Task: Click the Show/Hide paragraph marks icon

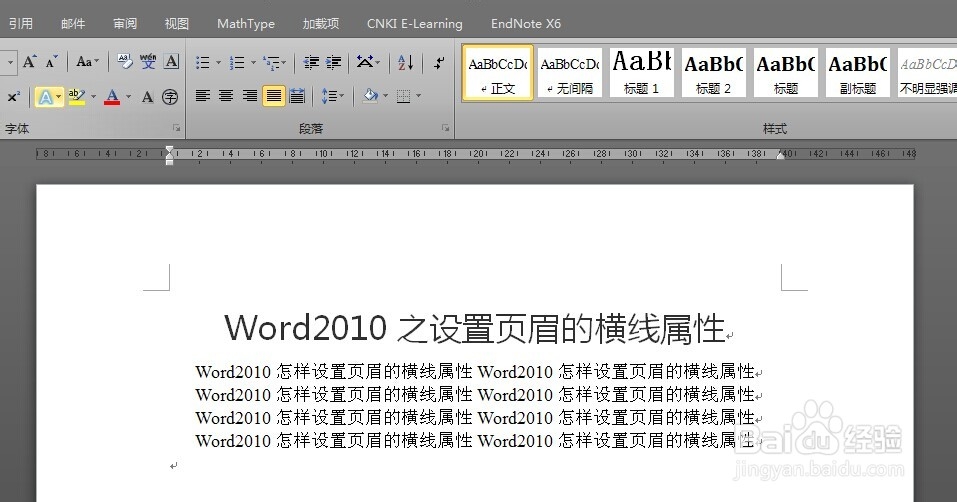Action: click(x=439, y=62)
